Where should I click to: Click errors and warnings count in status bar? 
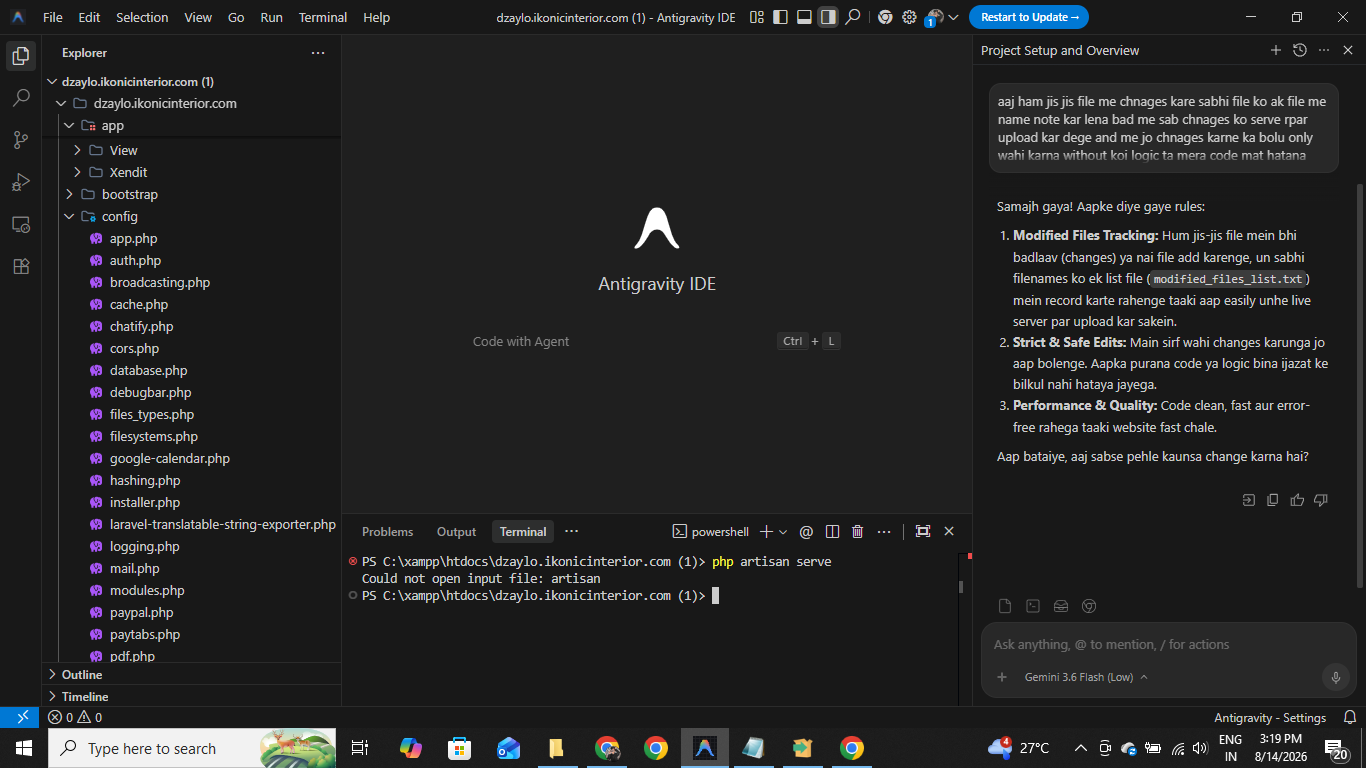[x=75, y=717]
